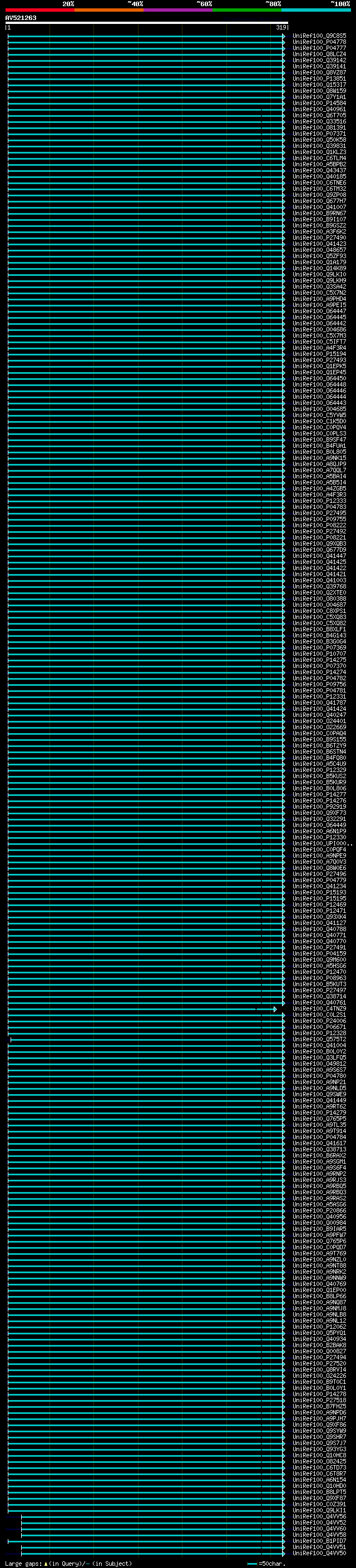Select UniRef100_P14584 label
The height and width of the screenshot is (1568, 356).
click(x=319, y=103)
